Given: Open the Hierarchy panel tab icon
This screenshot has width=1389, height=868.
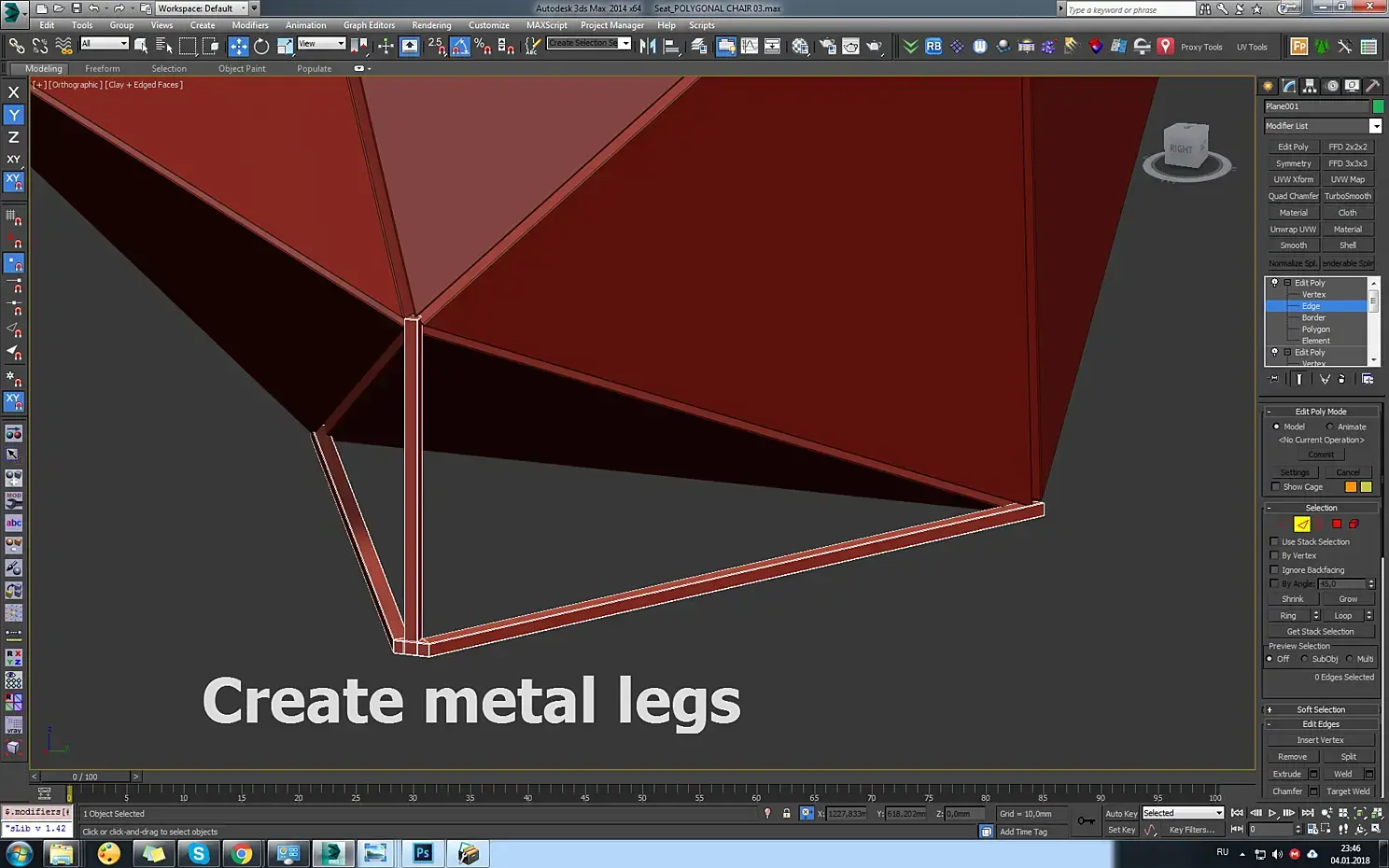Looking at the screenshot, I should 1311,86.
